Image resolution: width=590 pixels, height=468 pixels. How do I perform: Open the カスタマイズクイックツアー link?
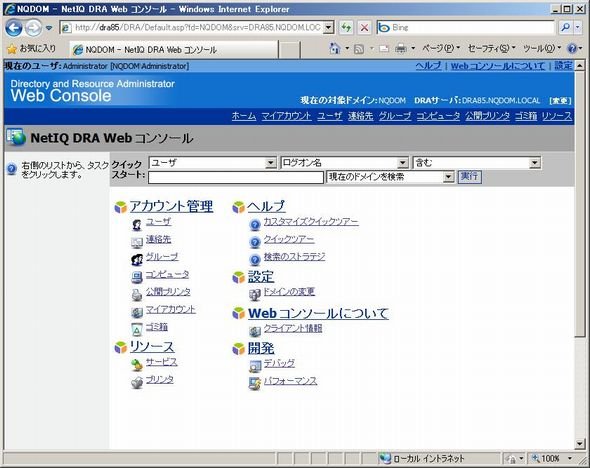[311, 222]
